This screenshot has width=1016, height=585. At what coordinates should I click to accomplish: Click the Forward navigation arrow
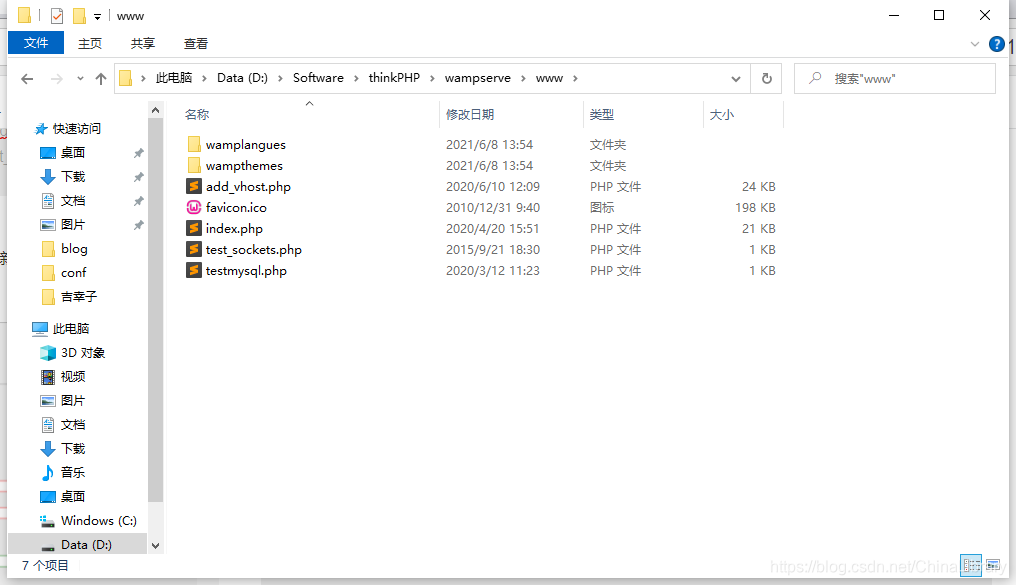(x=57, y=78)
